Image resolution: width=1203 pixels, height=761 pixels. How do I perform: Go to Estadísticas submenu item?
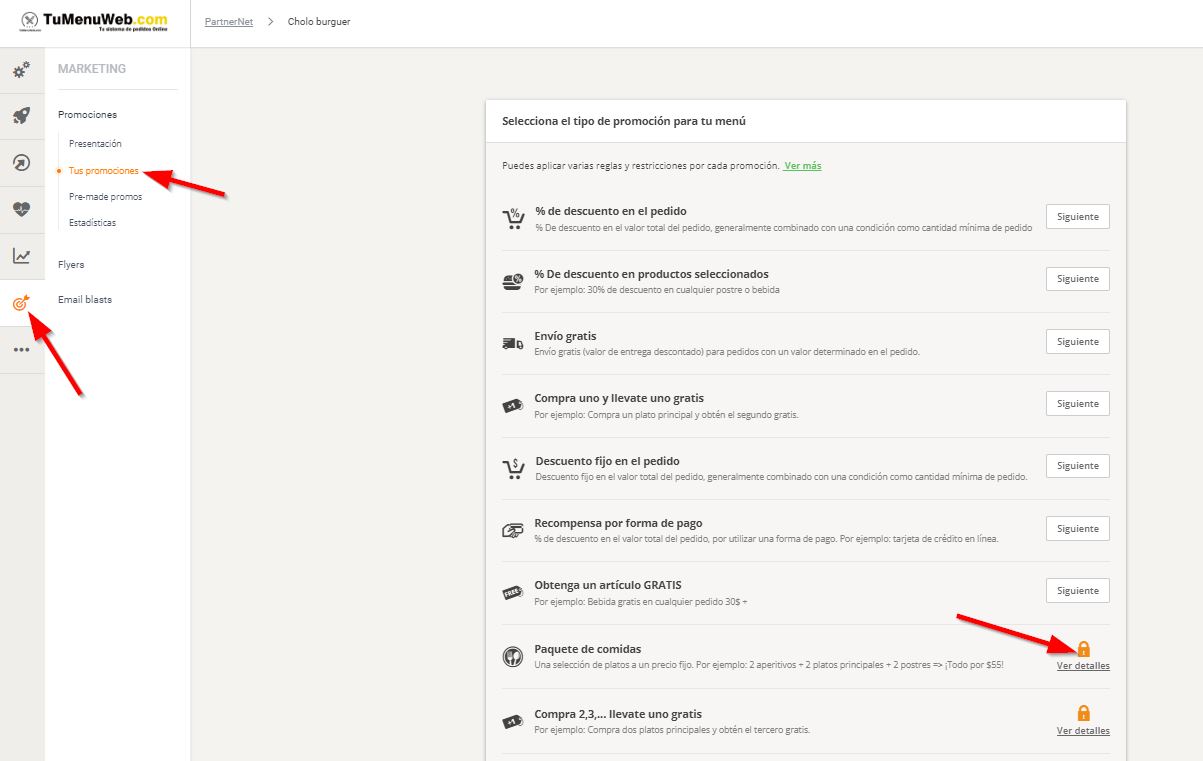click(92, 223)
